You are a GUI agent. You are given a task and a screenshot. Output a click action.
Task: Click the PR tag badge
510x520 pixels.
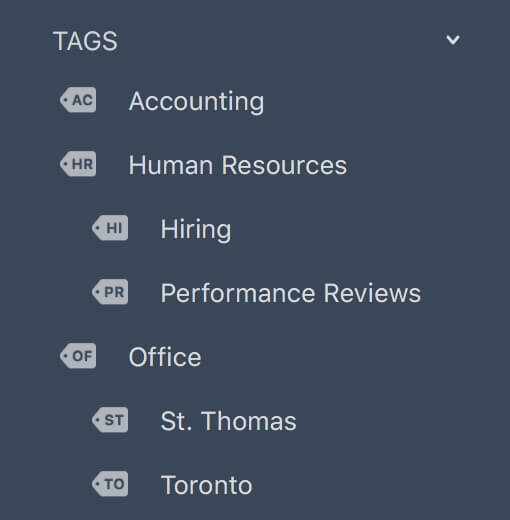(x=110, y=292)
